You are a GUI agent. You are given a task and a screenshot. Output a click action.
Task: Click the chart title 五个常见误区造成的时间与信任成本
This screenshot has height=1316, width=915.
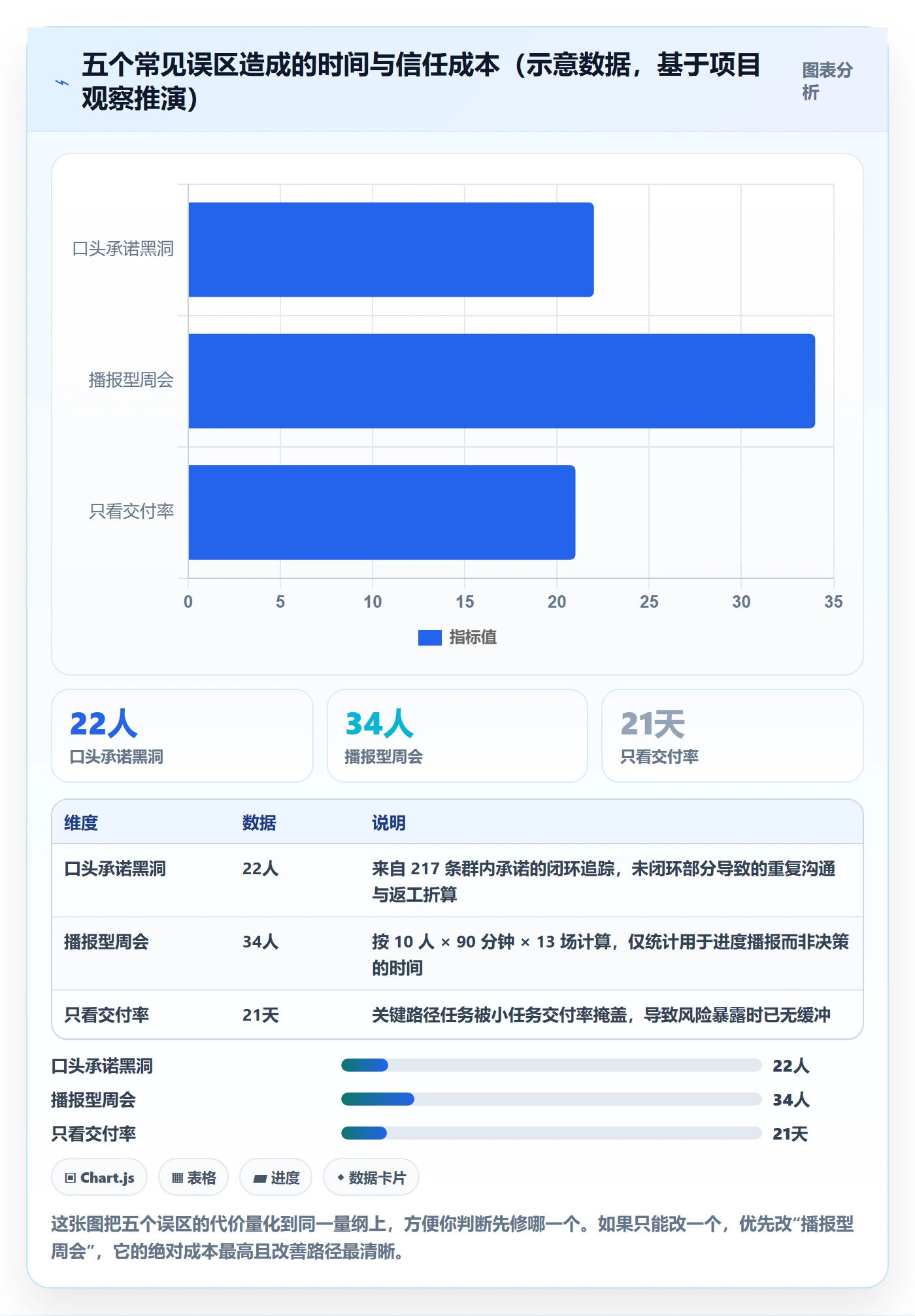[421, 82]
